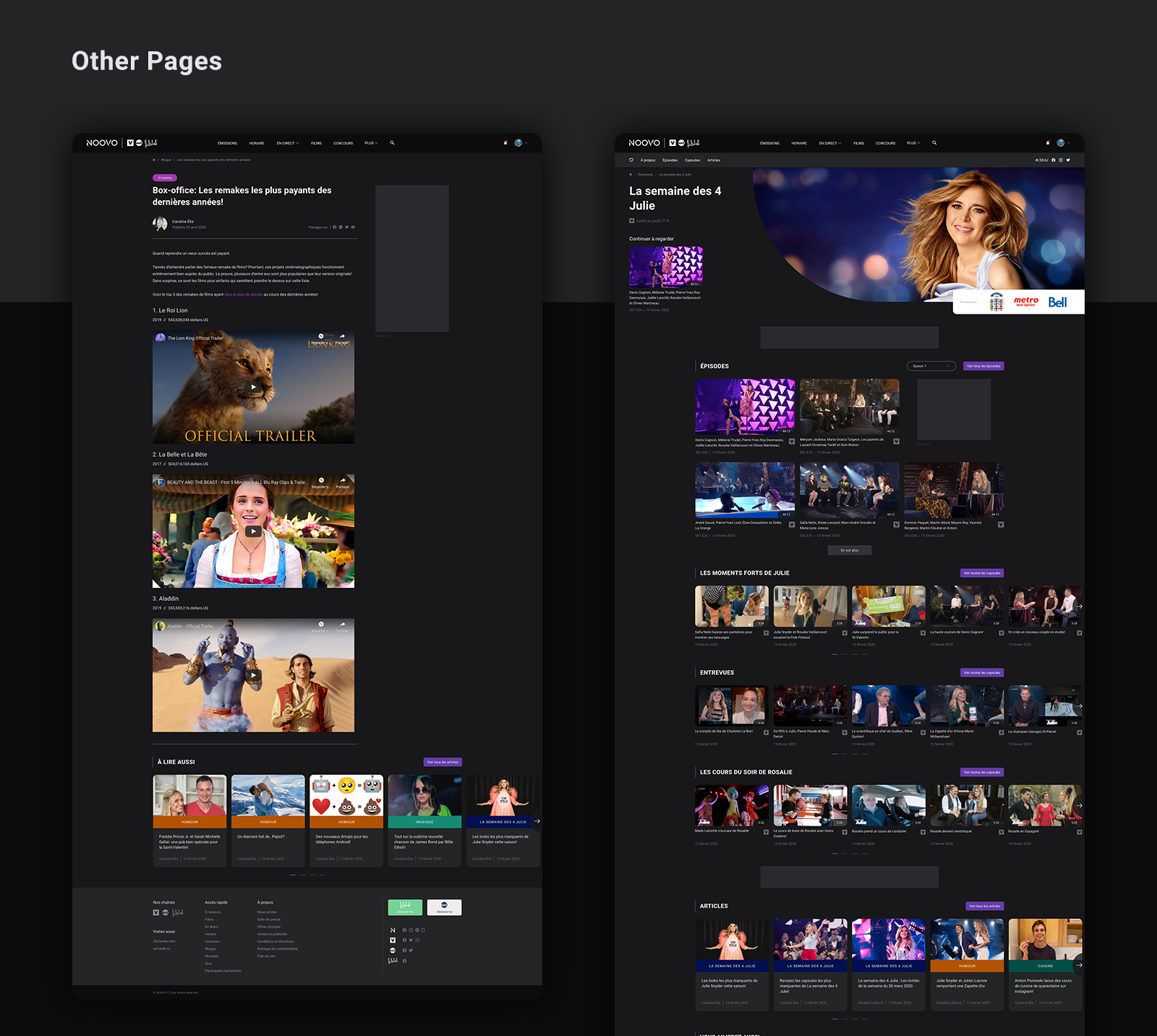
Task: Toggle the favorite heart in the show sub-navigation
Action: click(x=631, y=160)
